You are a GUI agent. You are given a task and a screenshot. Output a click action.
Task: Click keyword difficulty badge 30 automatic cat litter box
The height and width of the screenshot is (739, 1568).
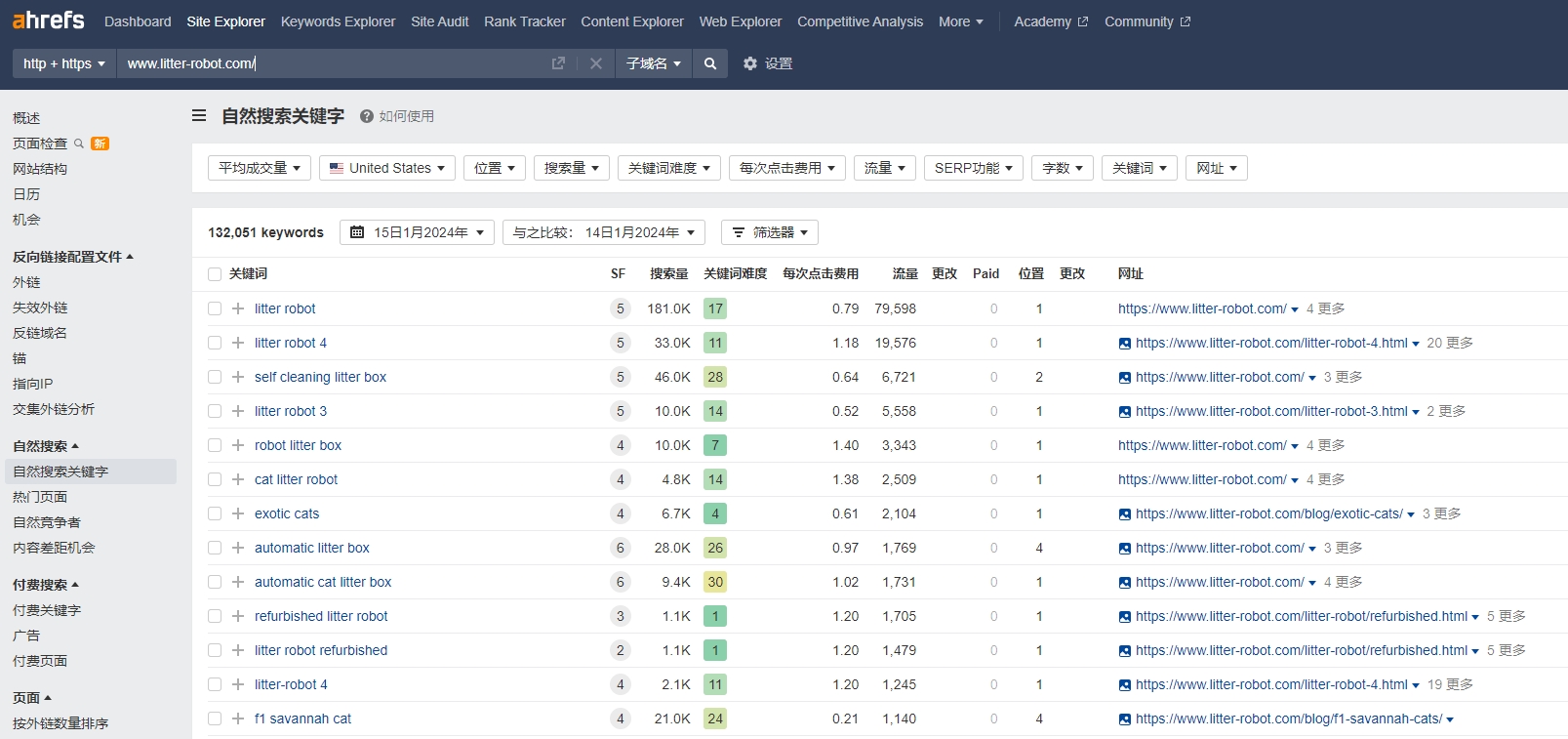point(715,582)
